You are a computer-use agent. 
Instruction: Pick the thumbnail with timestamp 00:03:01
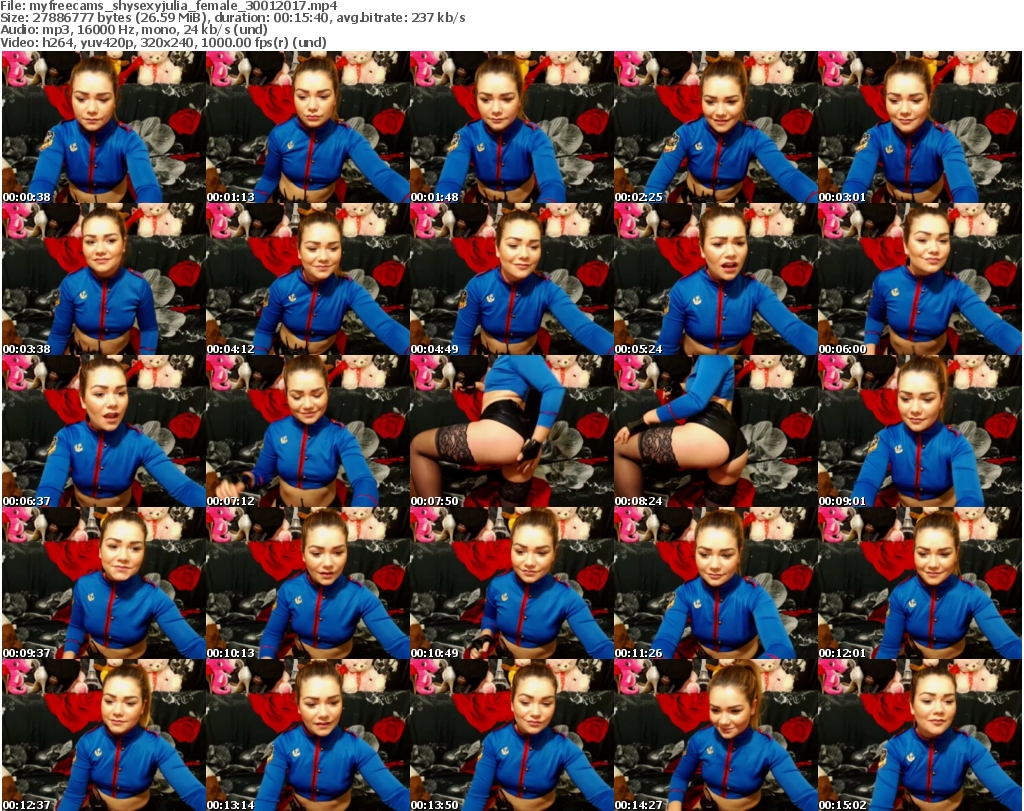pos(920,127)
